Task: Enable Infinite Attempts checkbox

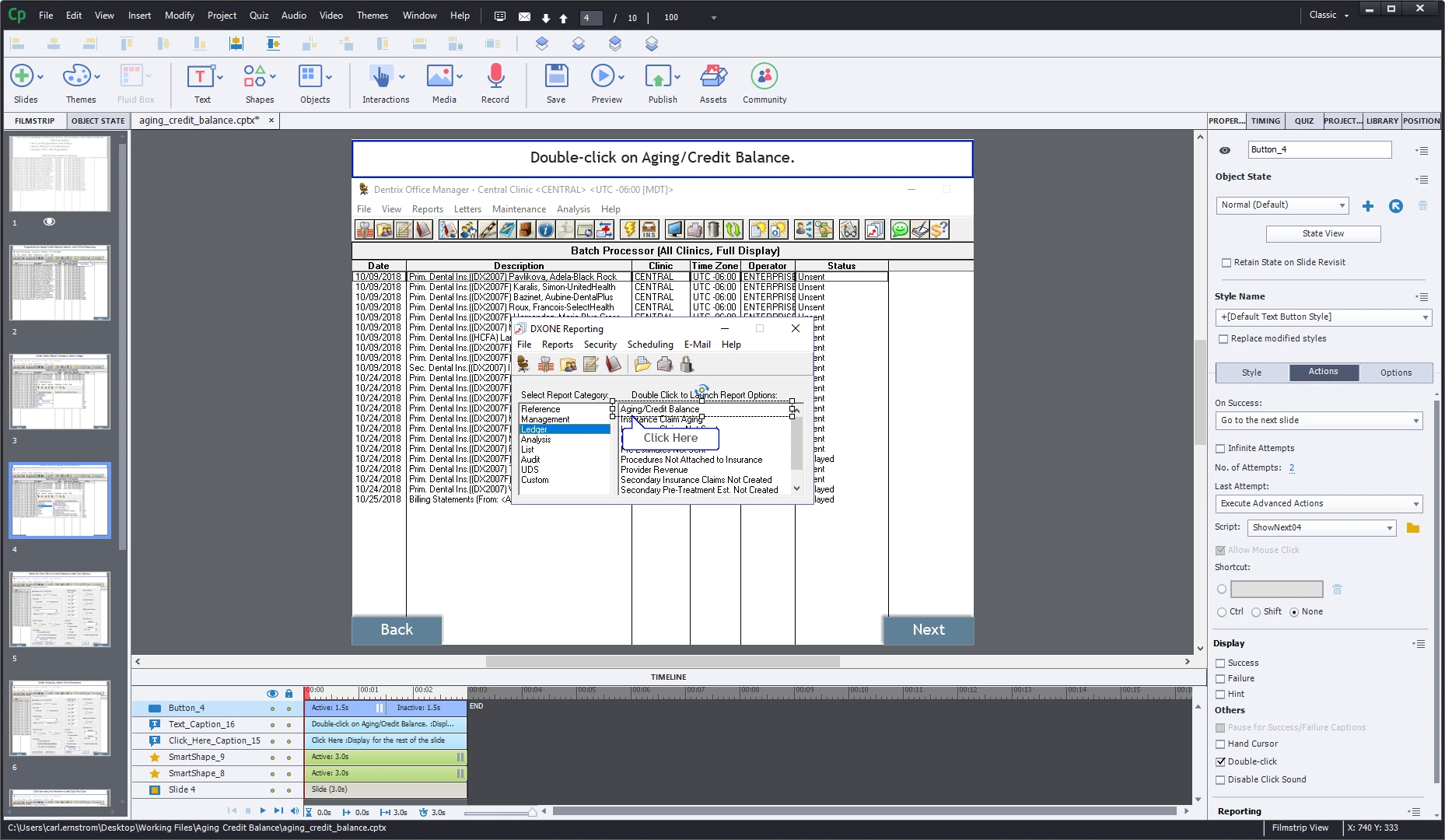Action: click(x=1220, y=449)
